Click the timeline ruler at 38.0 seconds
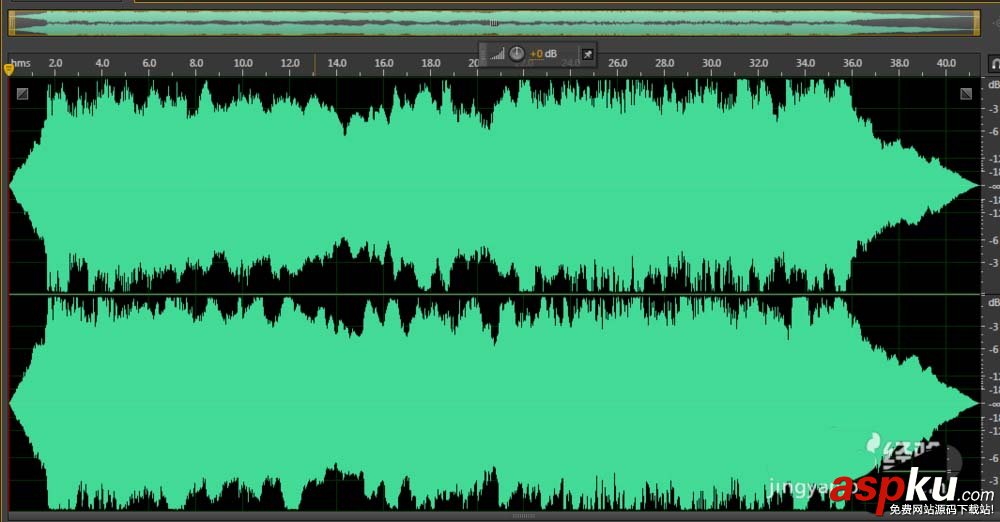Viewport: 1000px width, 522px height. 899,63
